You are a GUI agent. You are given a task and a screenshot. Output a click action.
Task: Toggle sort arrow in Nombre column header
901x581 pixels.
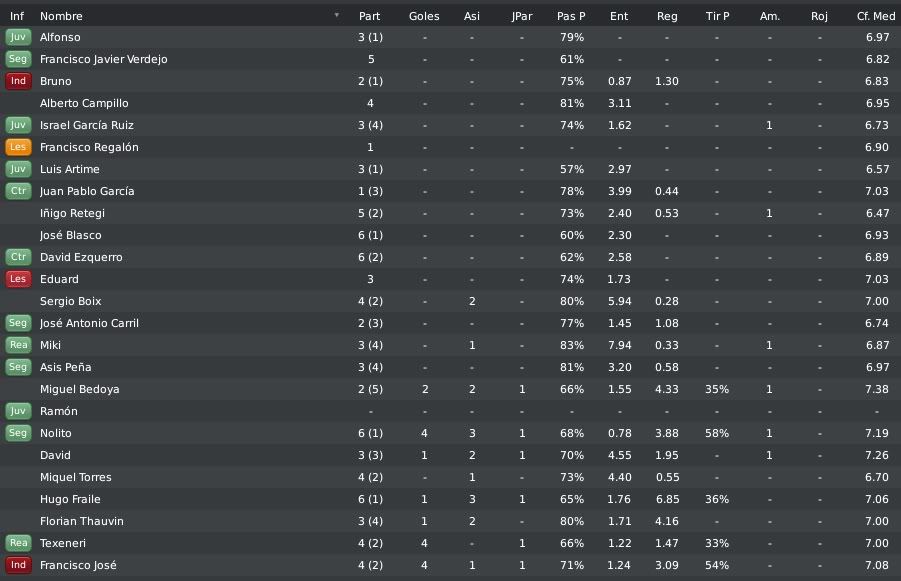click(337, 16)
